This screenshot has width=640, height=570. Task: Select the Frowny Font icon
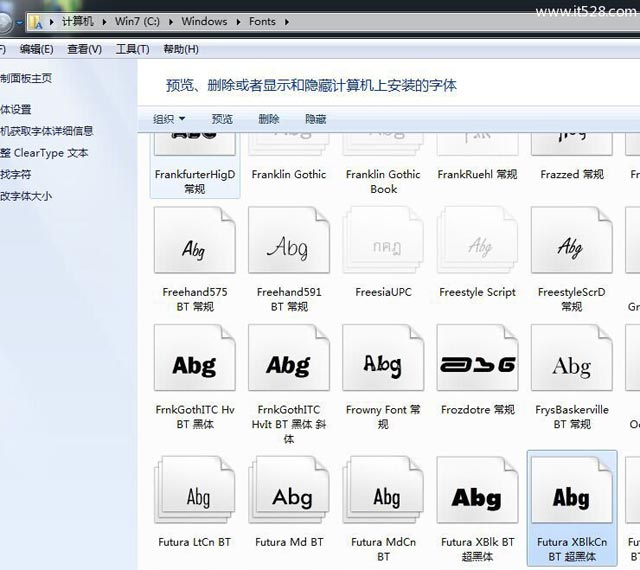pyautogui.click(x=383, y=358)
